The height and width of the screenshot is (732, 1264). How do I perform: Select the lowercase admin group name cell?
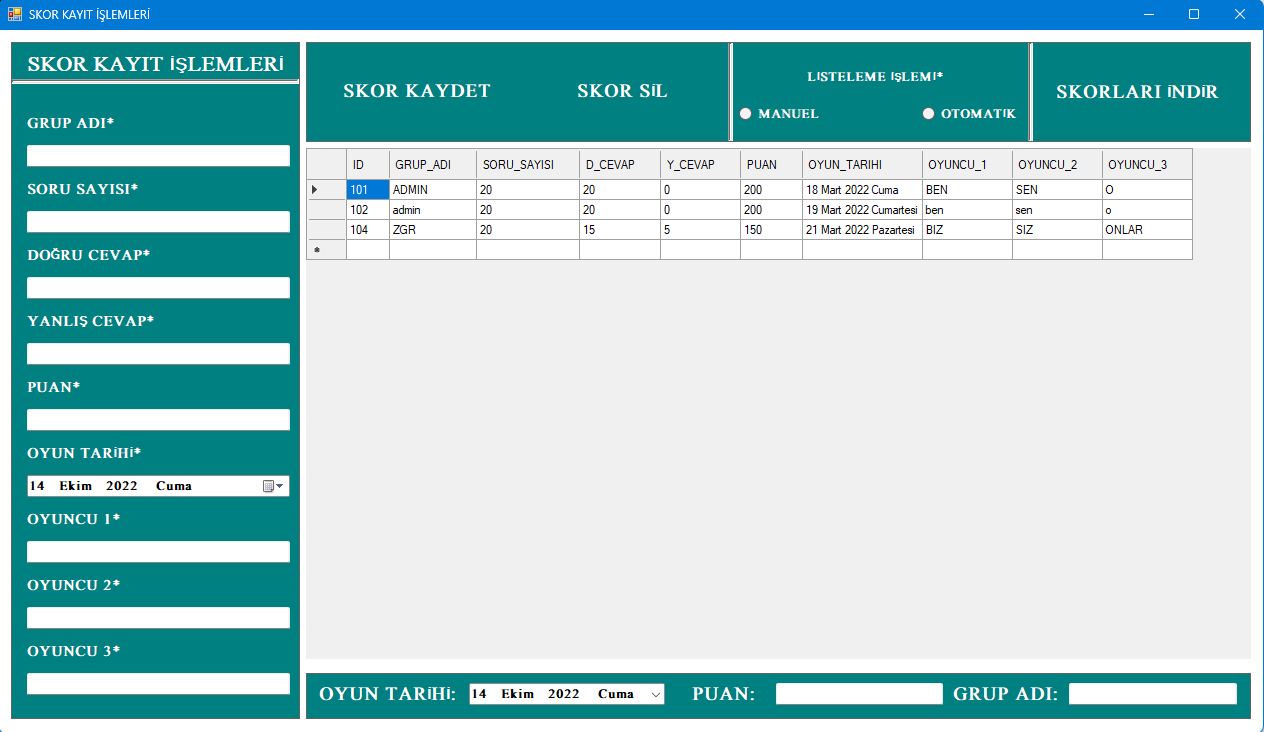(433, 210)
